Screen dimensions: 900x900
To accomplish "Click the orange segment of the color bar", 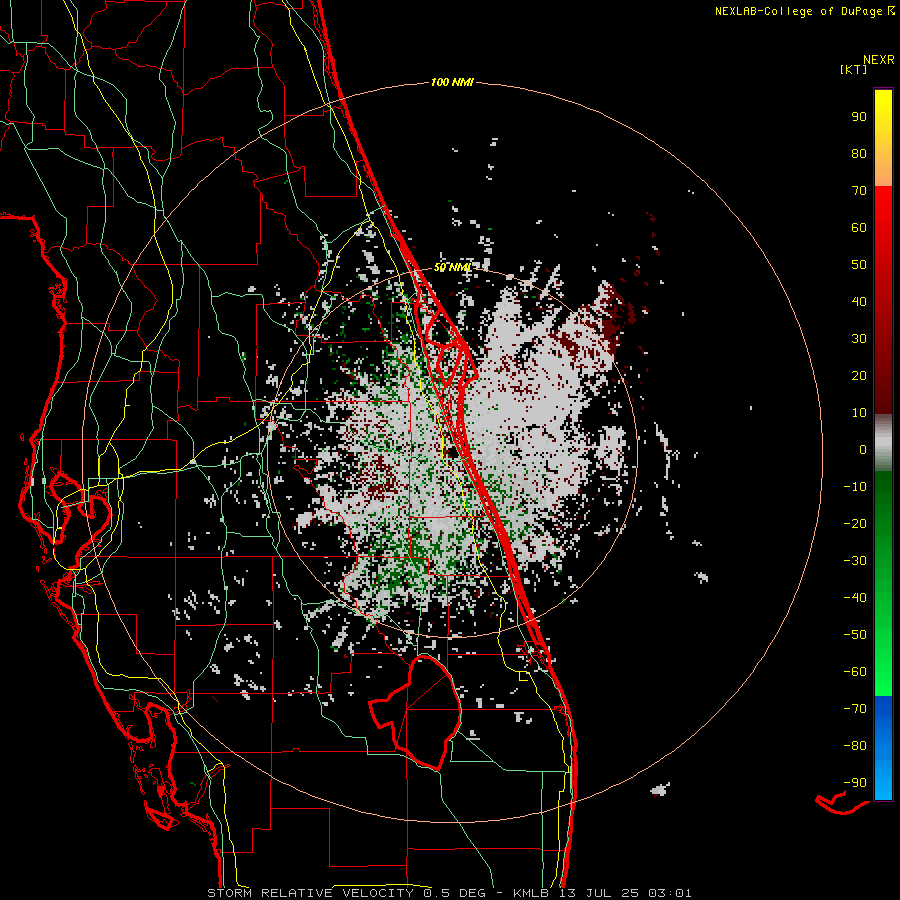I will [x=883, y=168].
